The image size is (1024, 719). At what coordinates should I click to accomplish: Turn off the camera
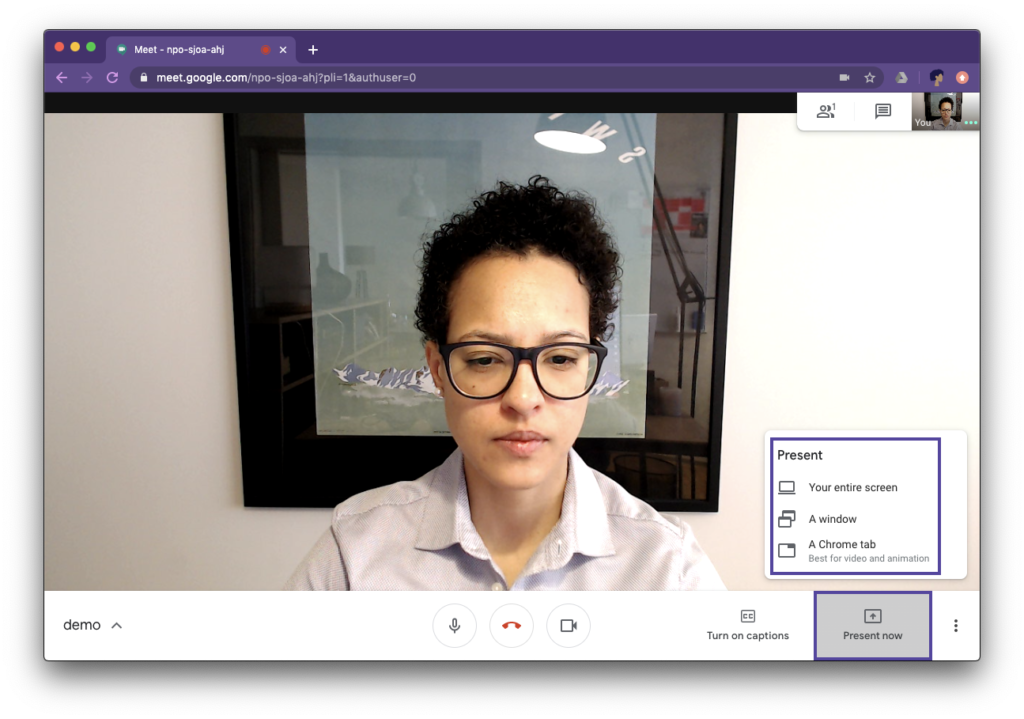click(x=568, y=625)
